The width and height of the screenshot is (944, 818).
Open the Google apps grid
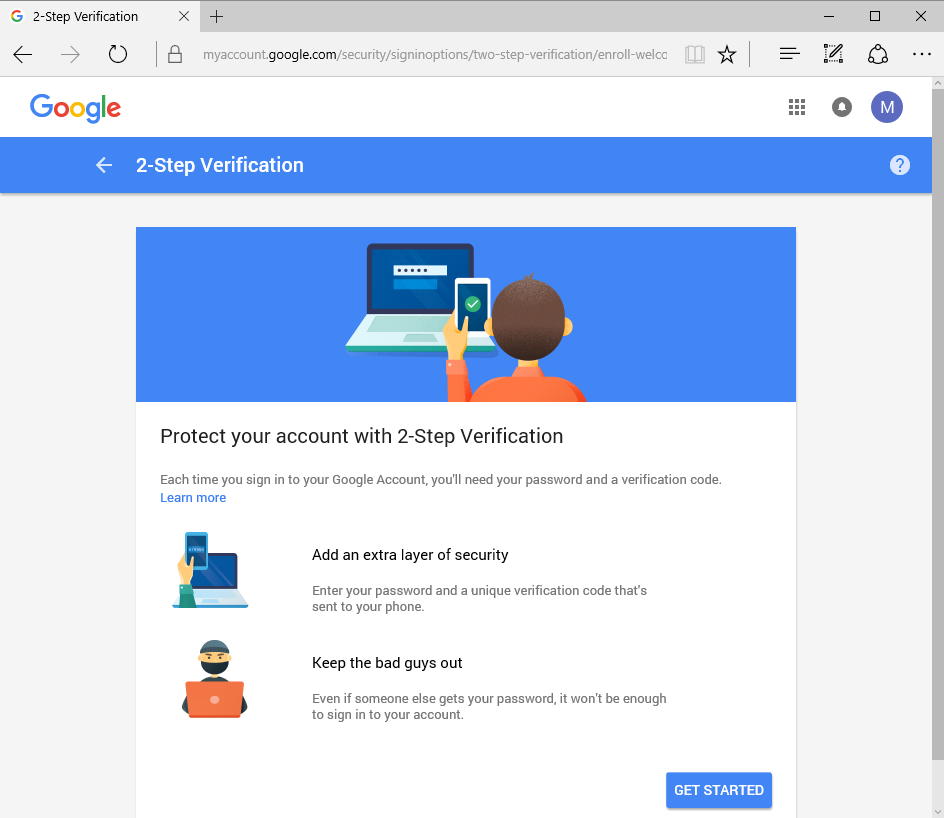796,107
